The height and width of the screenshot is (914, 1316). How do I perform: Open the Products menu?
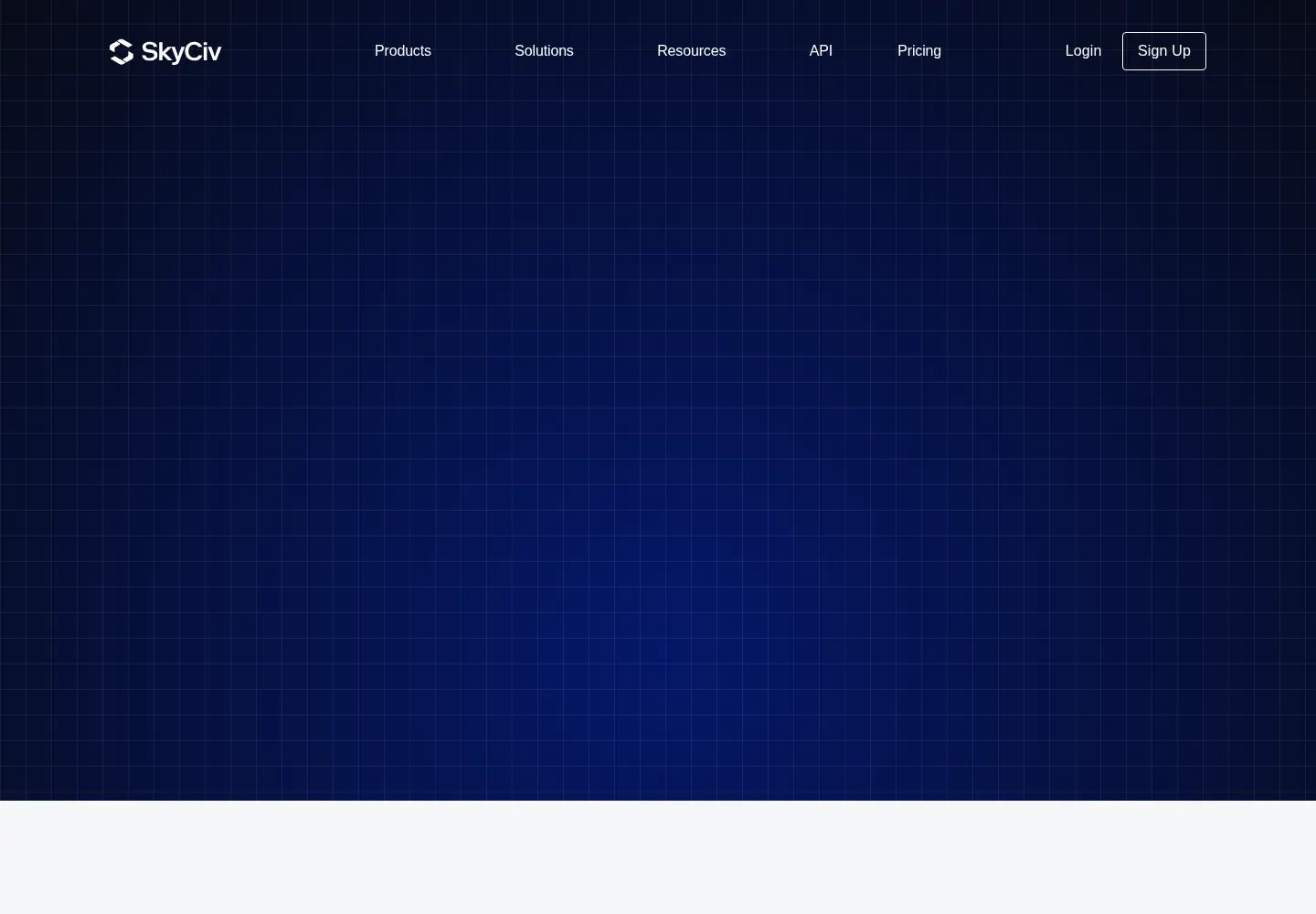[403, 51]
